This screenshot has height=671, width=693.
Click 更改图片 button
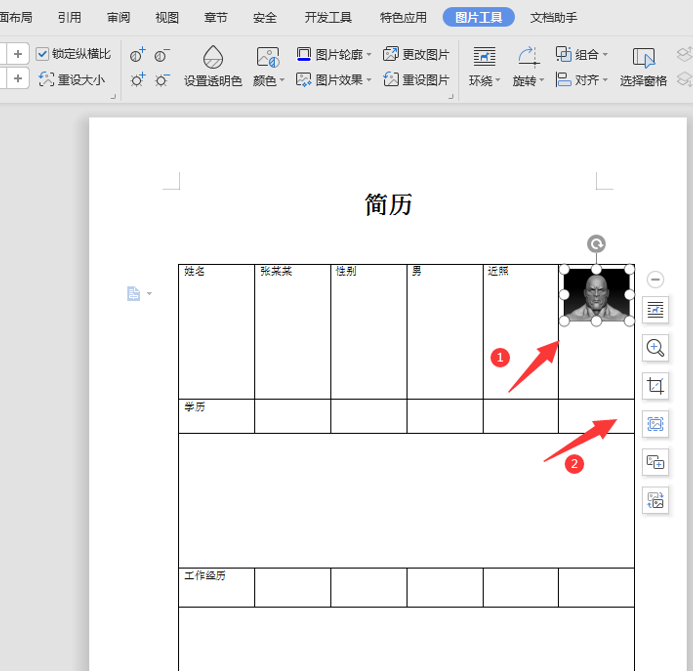[x=416, y=54]
